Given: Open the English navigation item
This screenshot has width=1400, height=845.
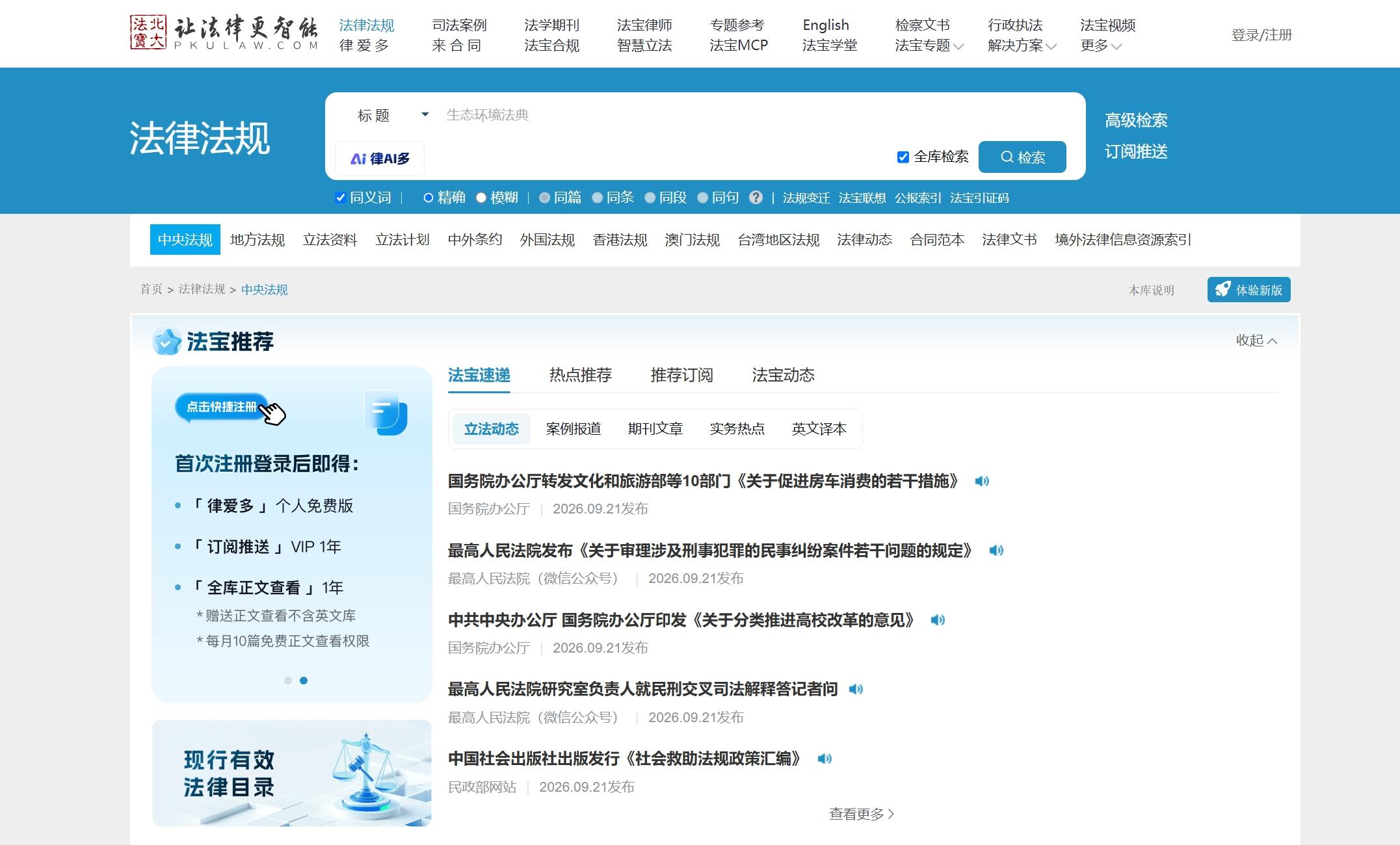Looking at the screenshot, I should 826,25.
